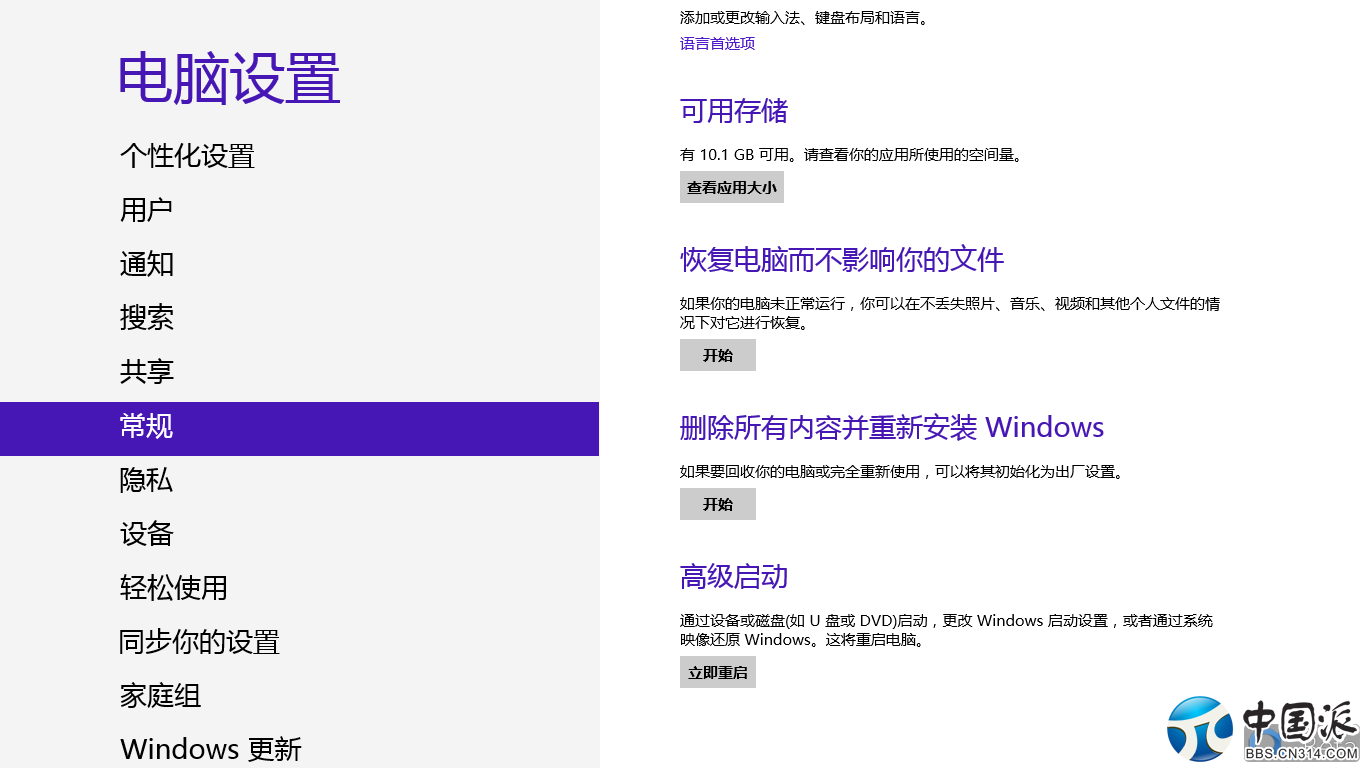This screenshot has height=768, width=1366.
Task: Select the highlighted 常规 category
Action: point(299,429)
